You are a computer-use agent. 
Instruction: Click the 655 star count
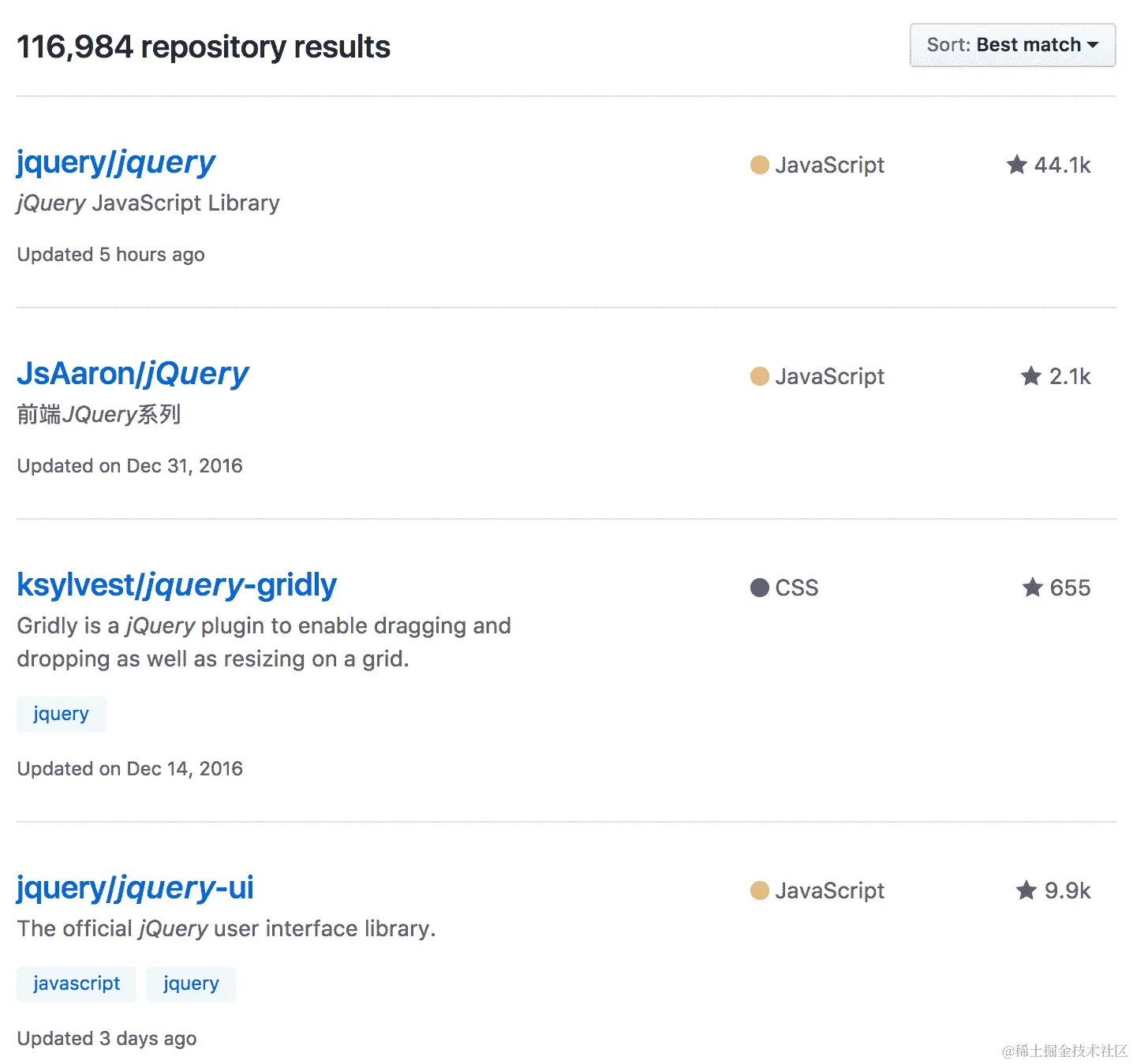coord(1070,588)
